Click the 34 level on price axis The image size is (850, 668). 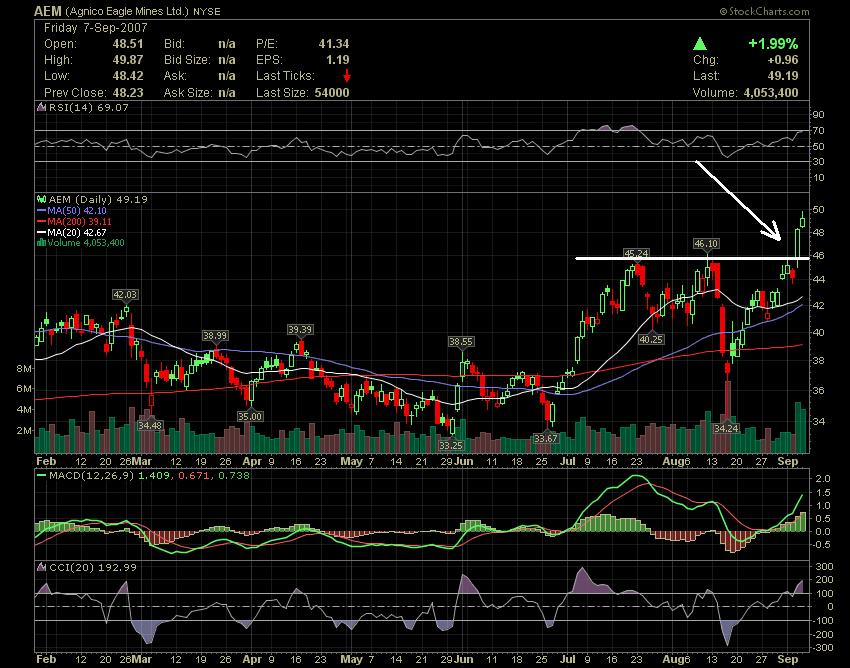[819, 421]
